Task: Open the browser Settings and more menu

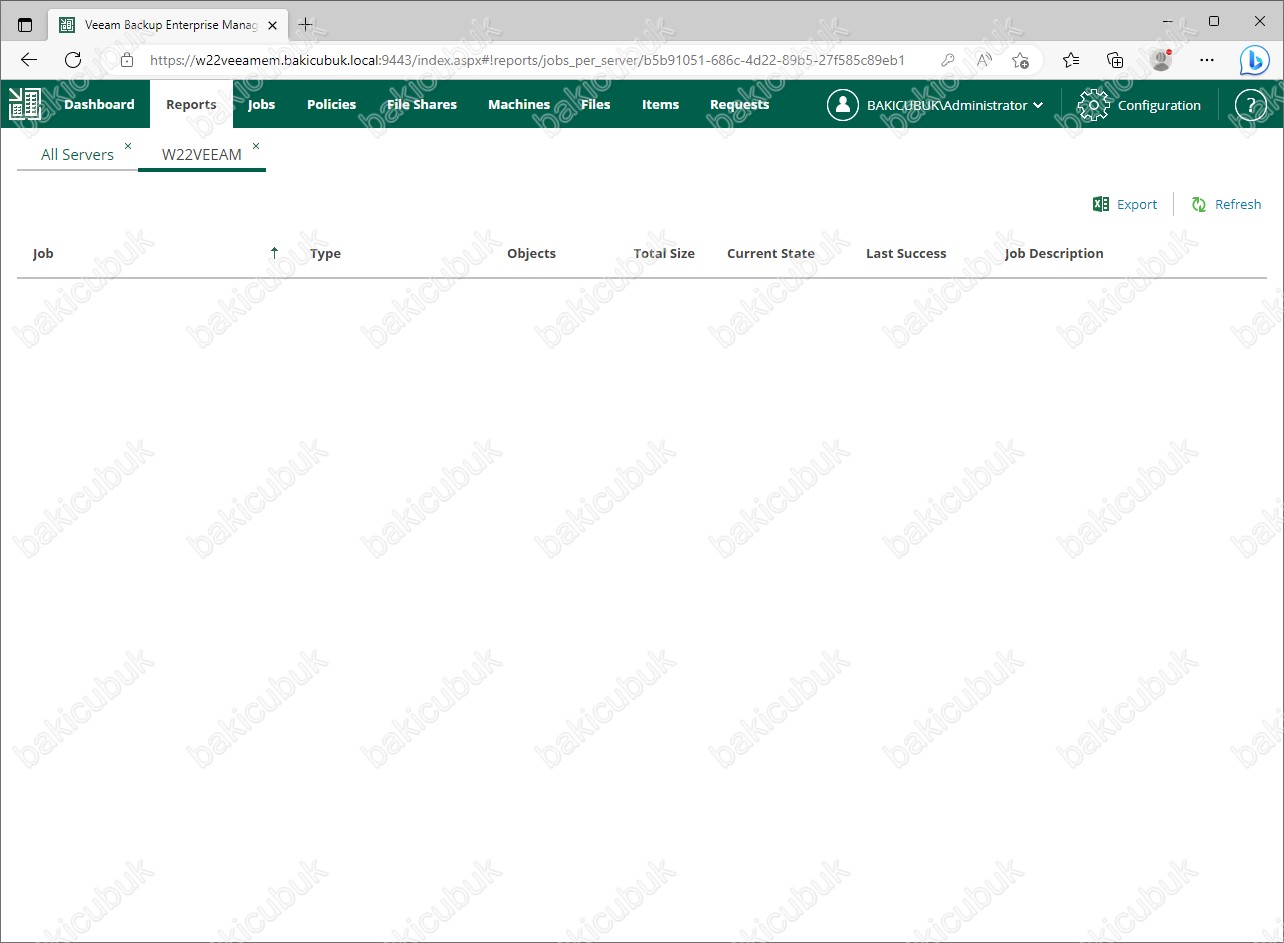Action: tap(1206, 60)
